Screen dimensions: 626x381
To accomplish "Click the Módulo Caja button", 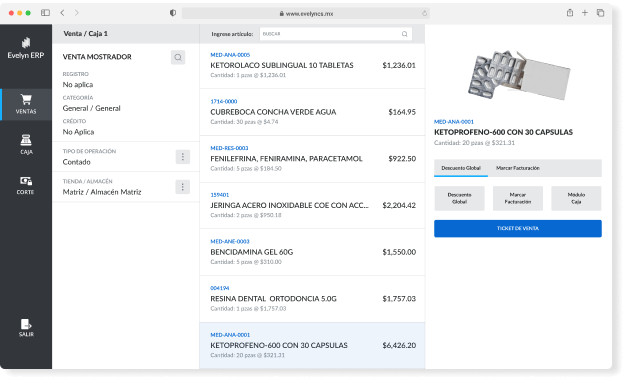I will (x=576, y=198).
